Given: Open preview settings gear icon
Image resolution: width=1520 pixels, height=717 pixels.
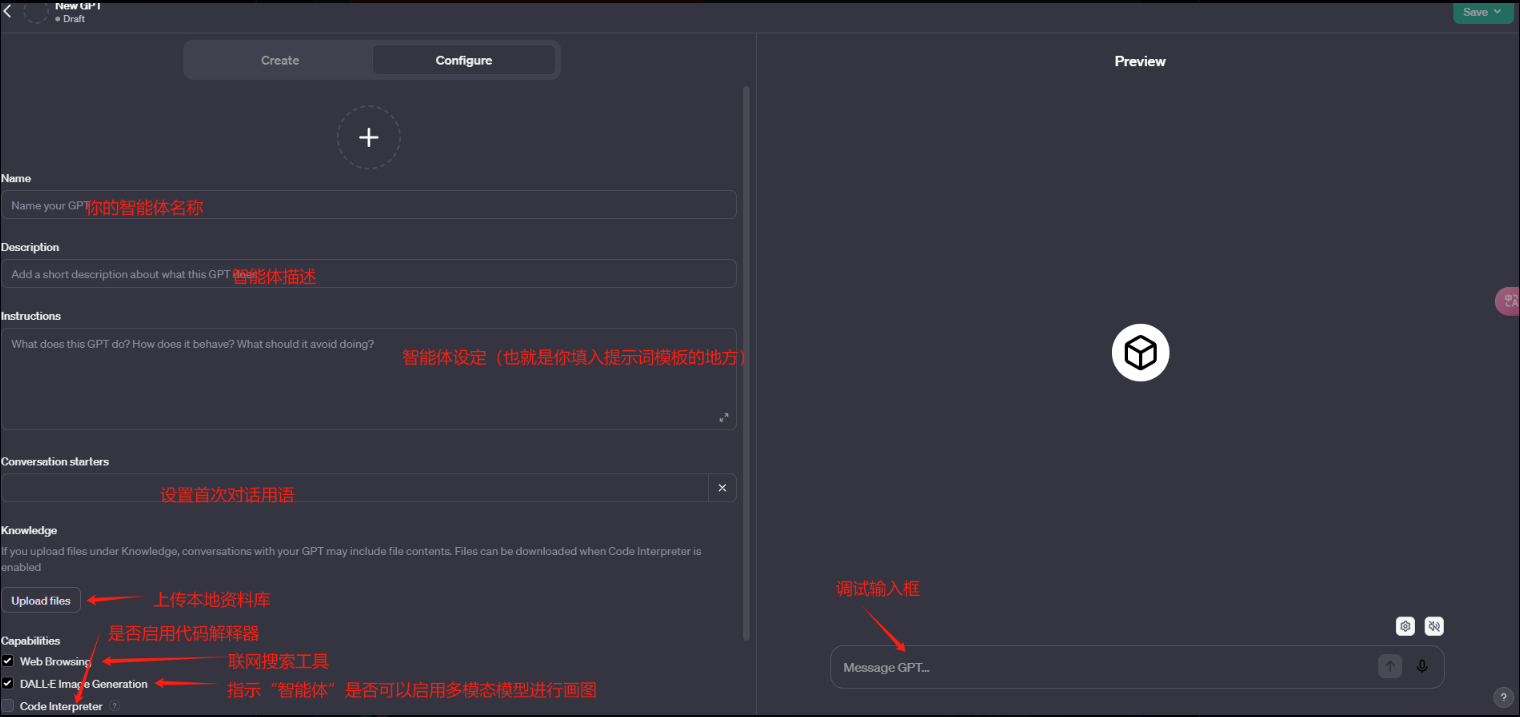Looking at the screenshot, I should pyautogui.click(x=1405, y=626).
